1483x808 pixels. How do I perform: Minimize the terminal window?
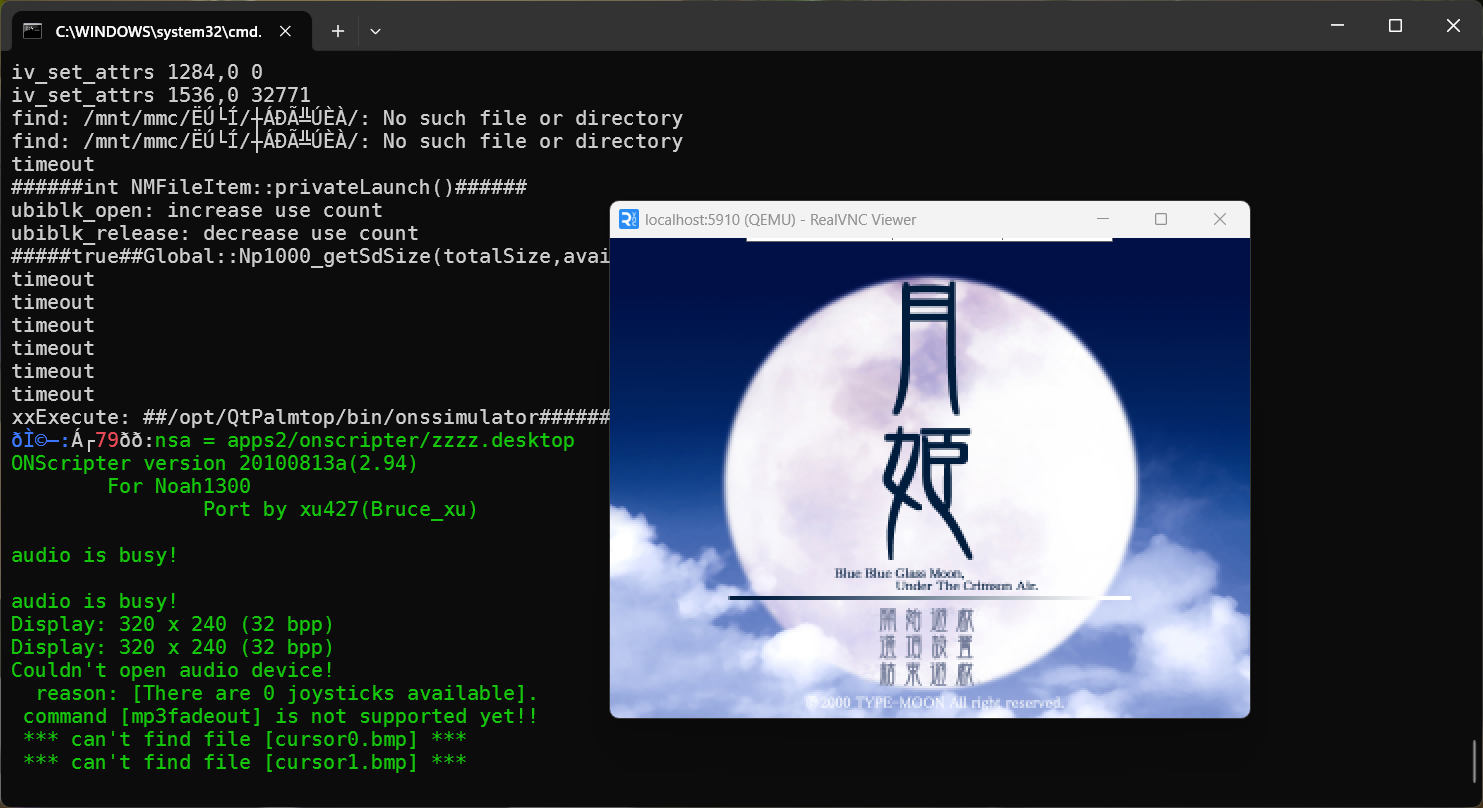pyautogui.click(x=1336, y=26)
